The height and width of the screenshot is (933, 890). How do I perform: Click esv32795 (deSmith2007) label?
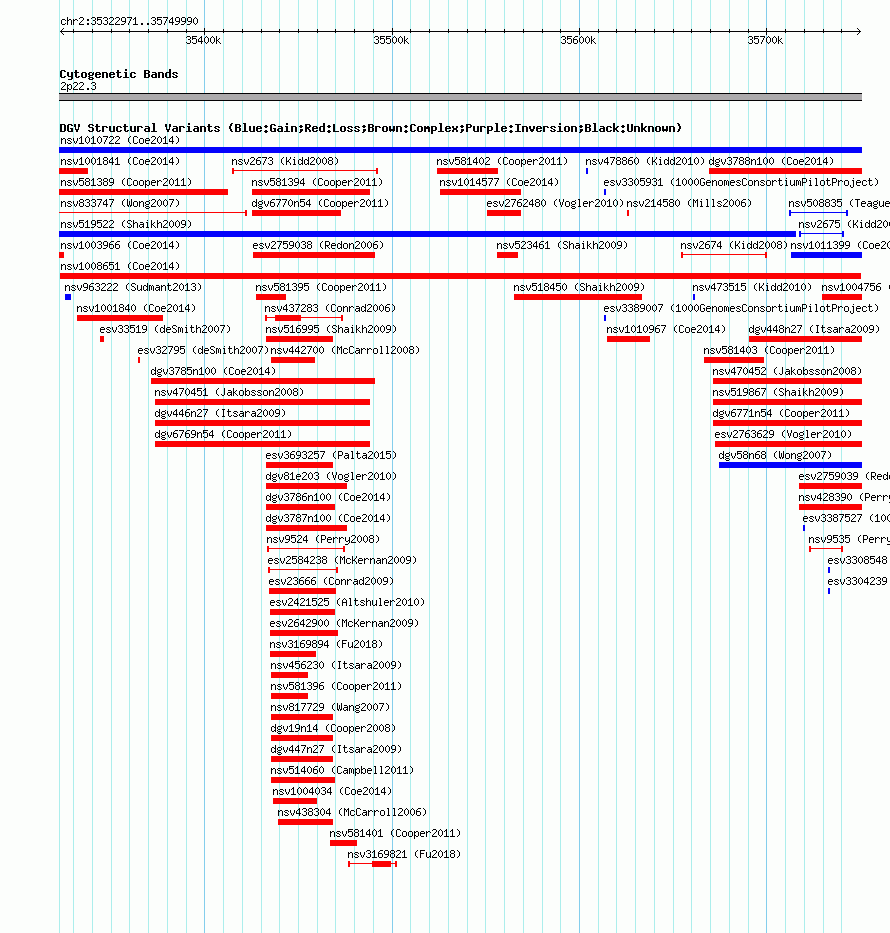pos(203,350)
